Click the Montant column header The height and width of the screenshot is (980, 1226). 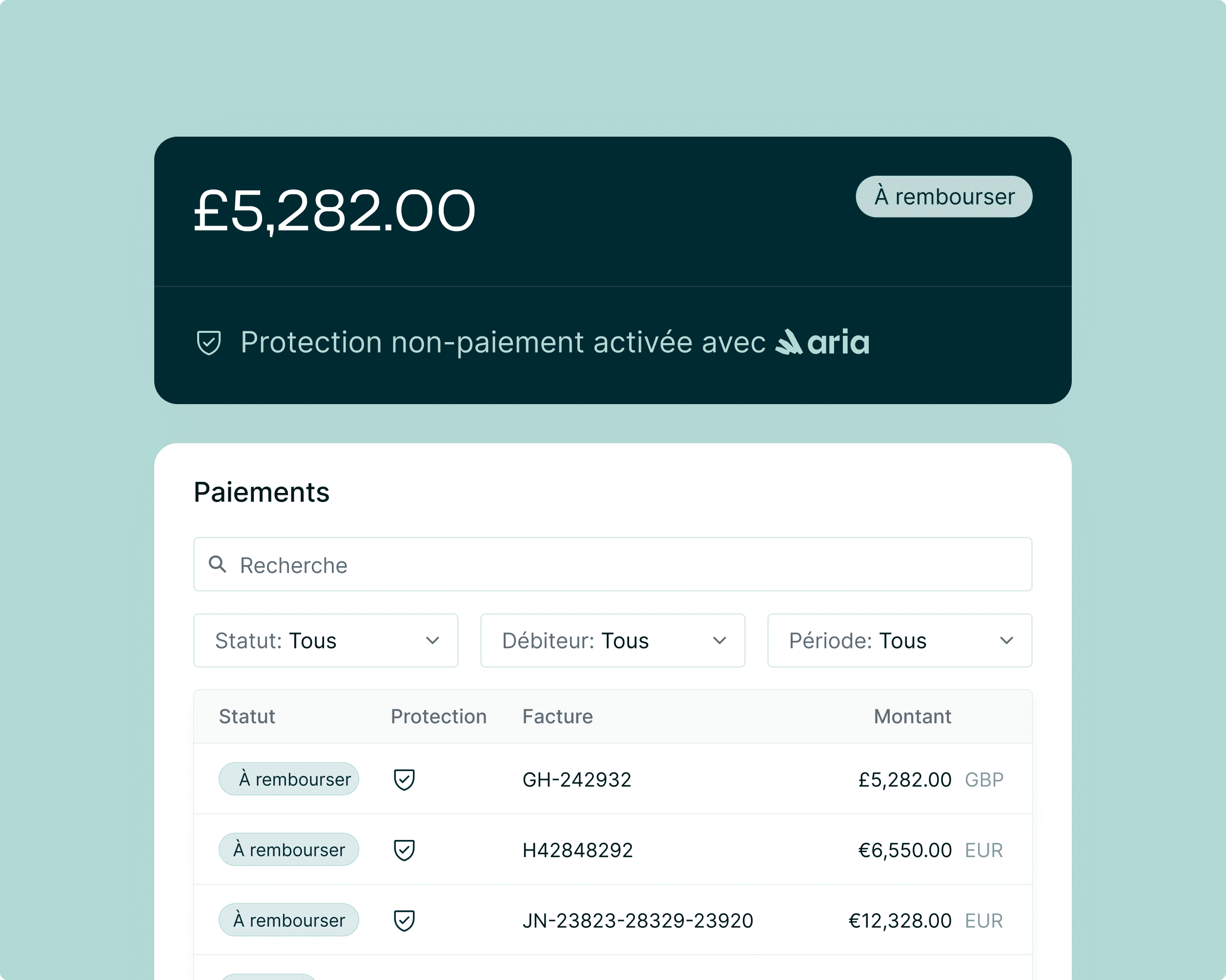point(912,716)
